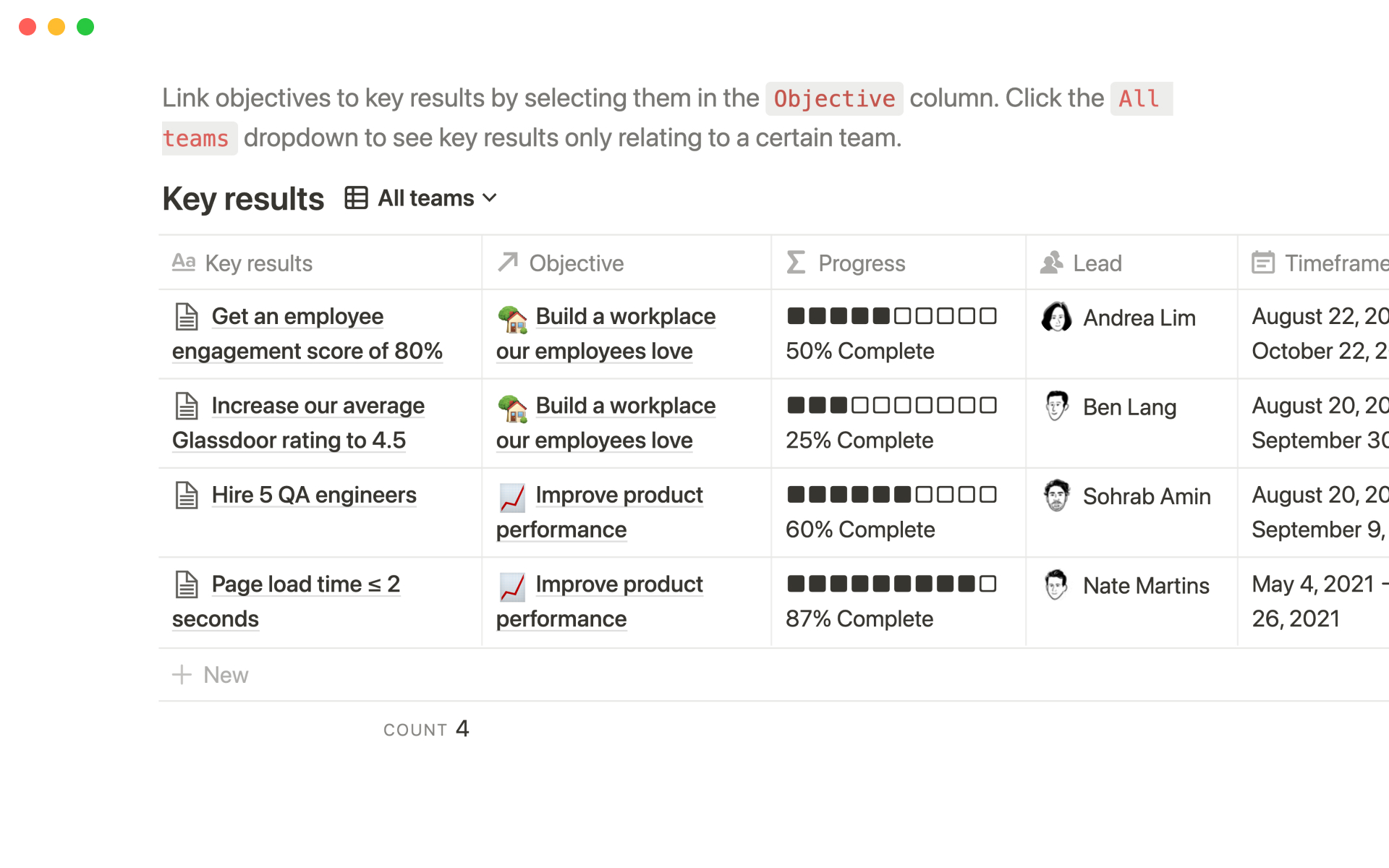Open the Progress column header menu

tap(861, 263)
